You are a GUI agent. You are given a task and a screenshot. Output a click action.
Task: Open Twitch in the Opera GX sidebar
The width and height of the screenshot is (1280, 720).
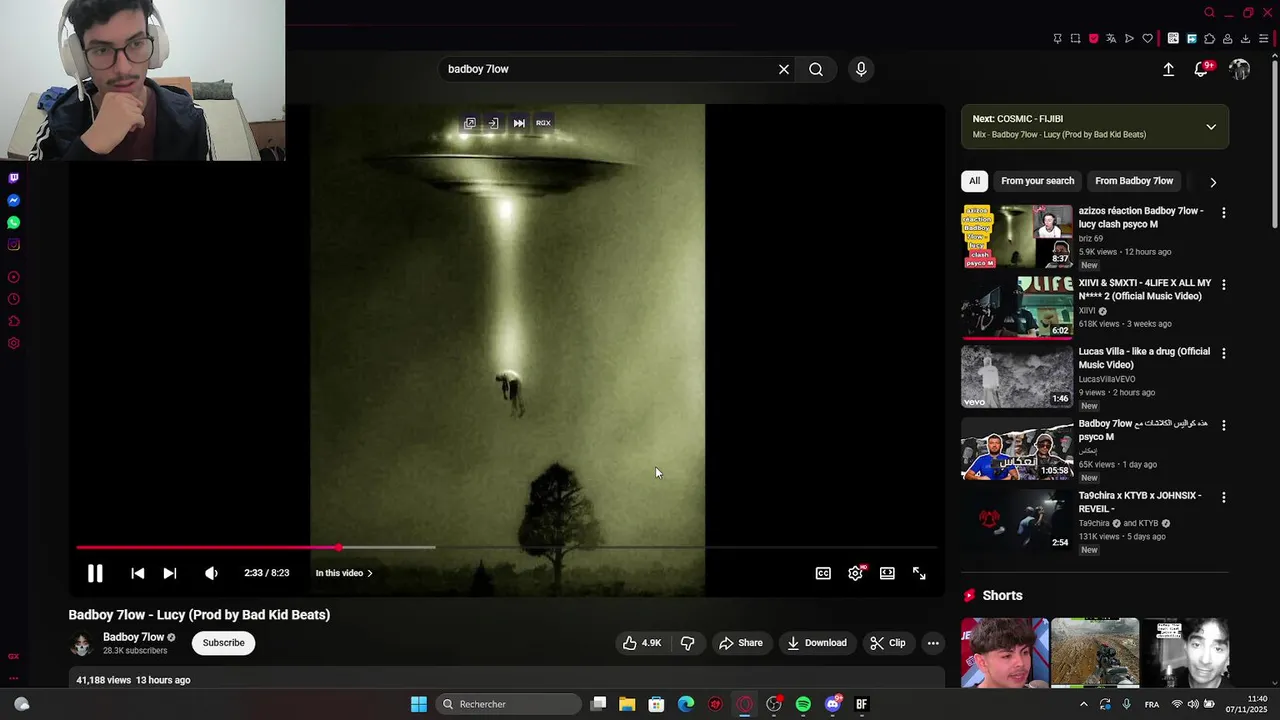[13, 178]
